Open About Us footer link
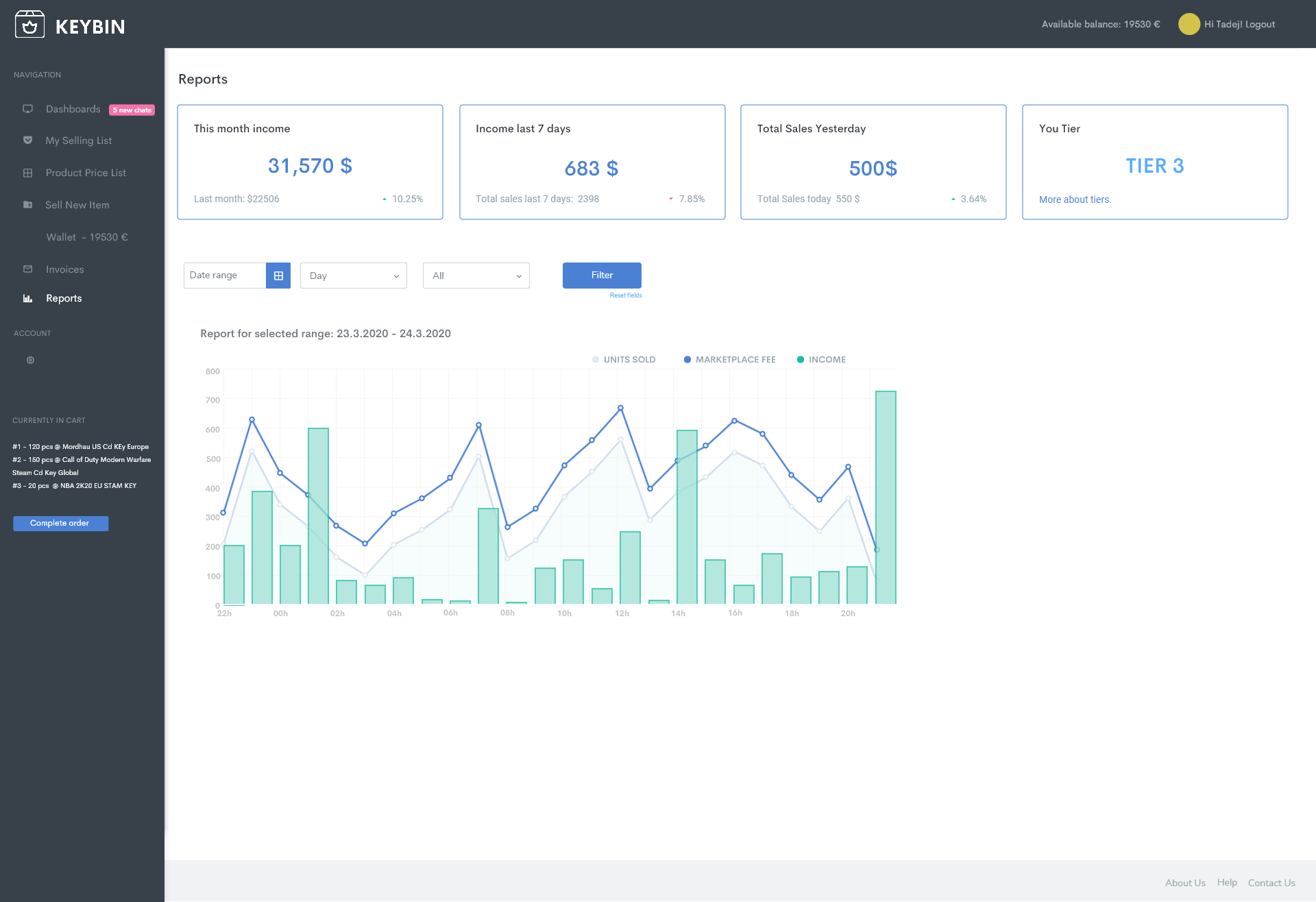 click(1185, 883)
